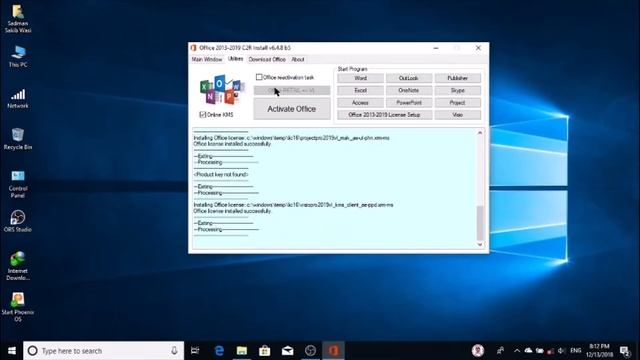Launch Microsoft Edge from the taskbar

click(x=219, y=351)
